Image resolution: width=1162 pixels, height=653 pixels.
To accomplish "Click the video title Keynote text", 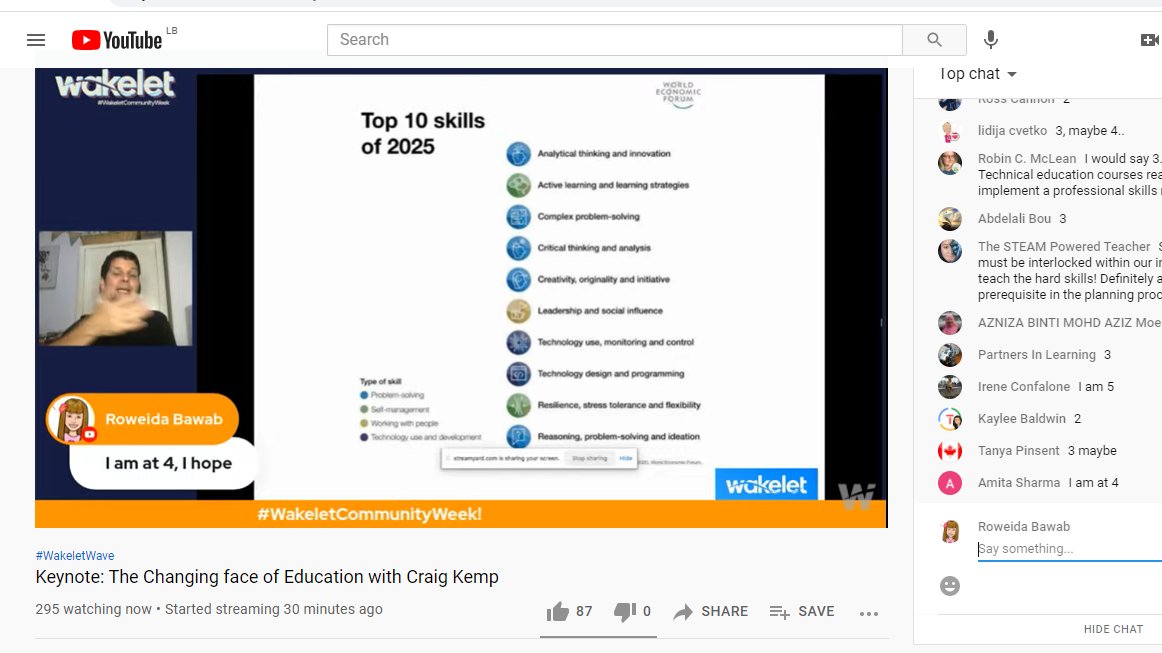I will [267, 577].
